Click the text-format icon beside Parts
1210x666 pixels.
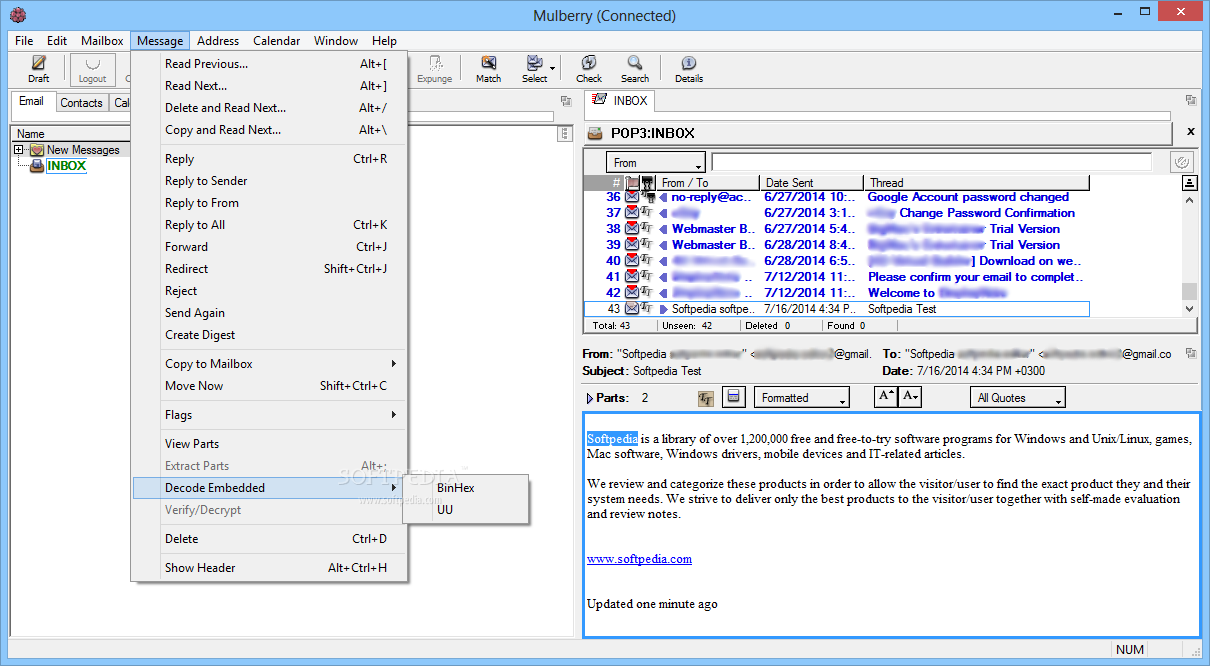[706, 398]
